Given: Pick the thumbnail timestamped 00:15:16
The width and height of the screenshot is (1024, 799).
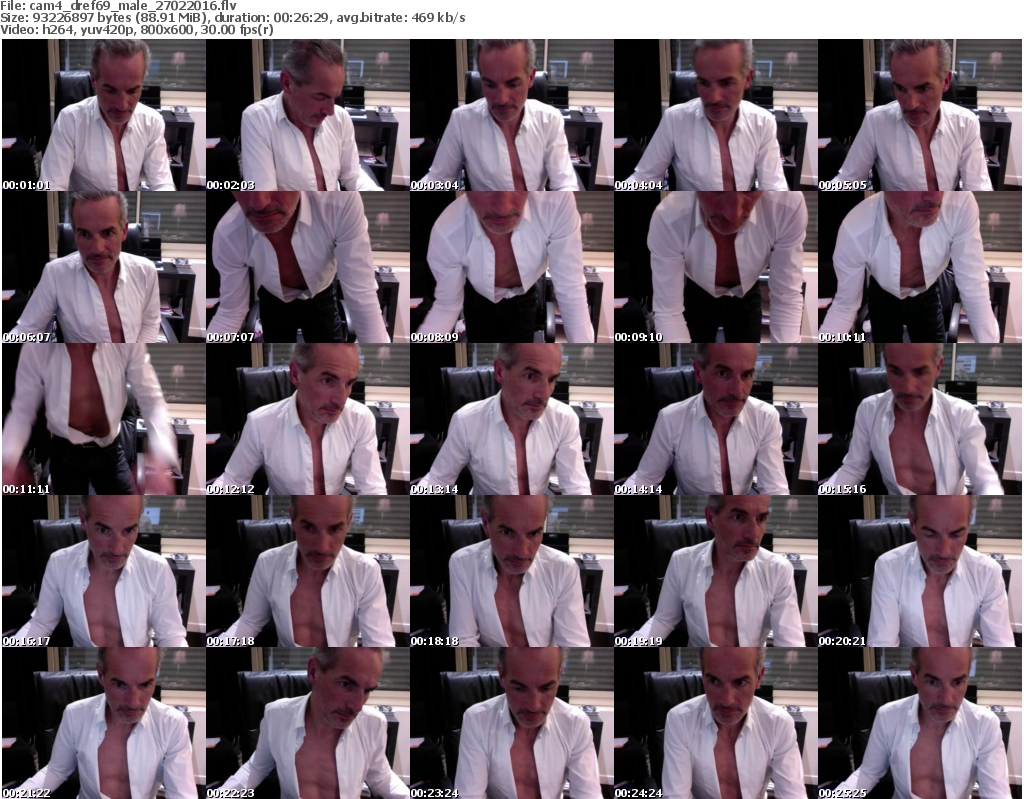Looking at the screenshot, I should pos(920,419).
